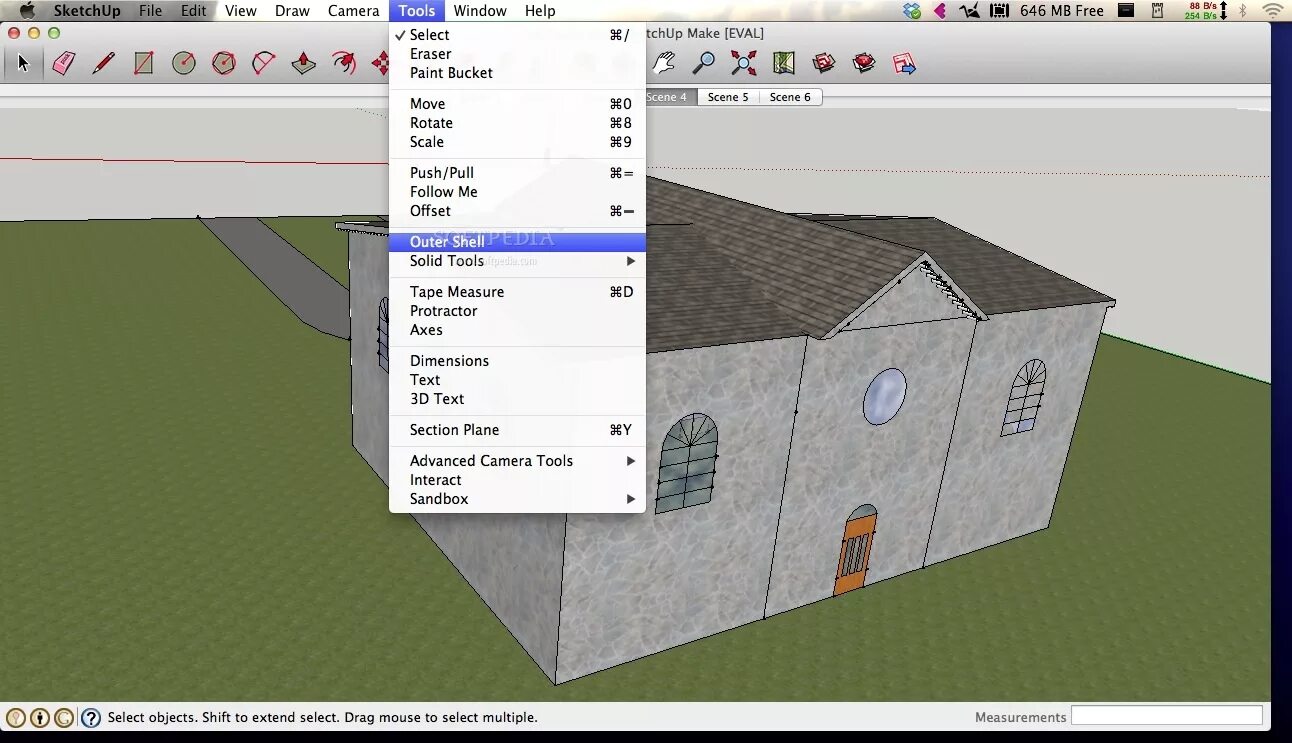Open the Help menu

(x=540, y=11)
